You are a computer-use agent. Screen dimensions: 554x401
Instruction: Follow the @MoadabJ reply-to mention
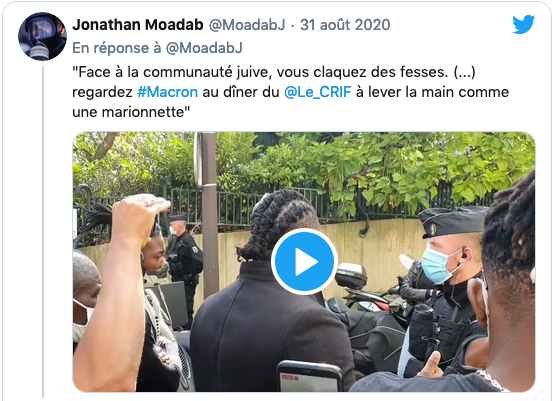pyautogui.click(x=204, y=48)
